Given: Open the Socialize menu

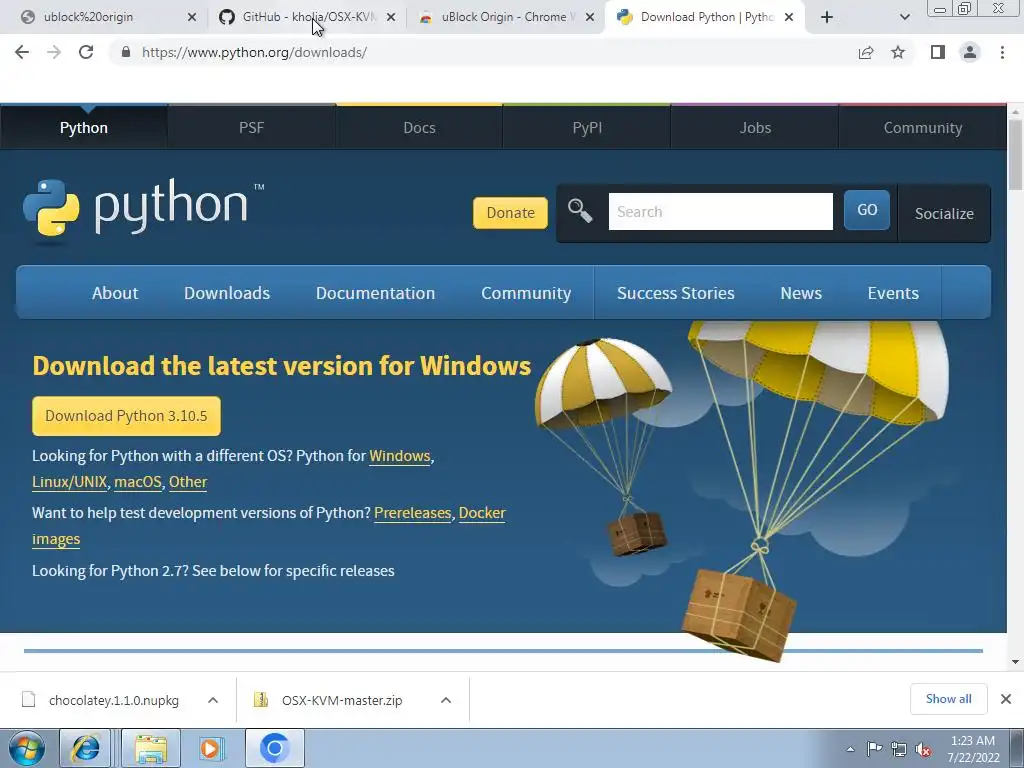Looking at the screenshot, I should [944, 214].
